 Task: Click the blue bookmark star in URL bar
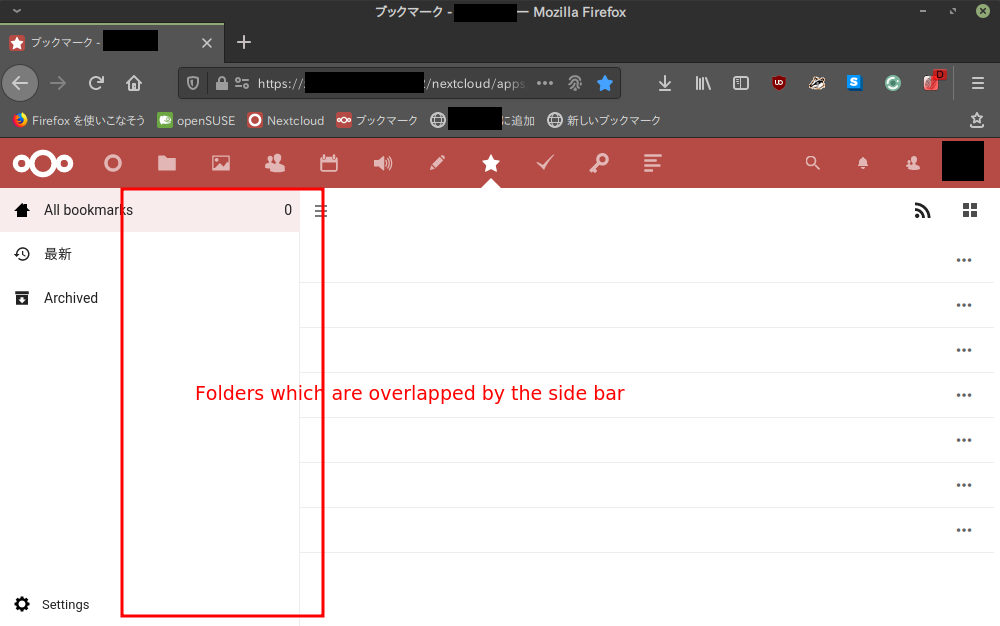click(x=605, y=84)
